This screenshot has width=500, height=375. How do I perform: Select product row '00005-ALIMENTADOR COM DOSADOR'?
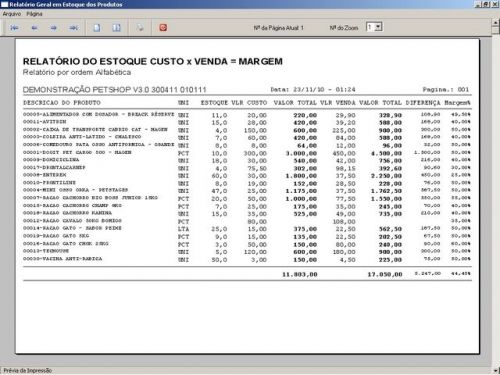click(247, 115)
